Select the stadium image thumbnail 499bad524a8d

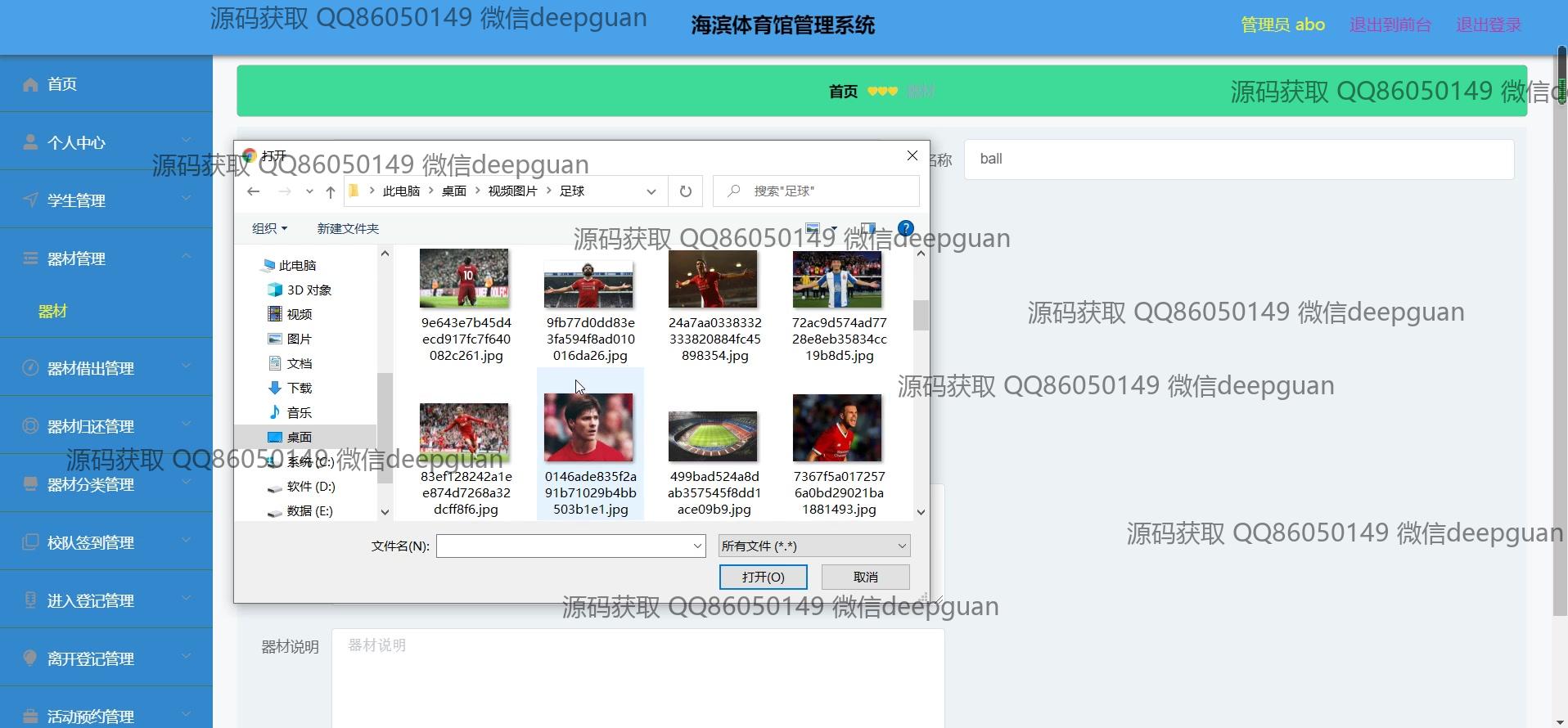click(713, 437)
